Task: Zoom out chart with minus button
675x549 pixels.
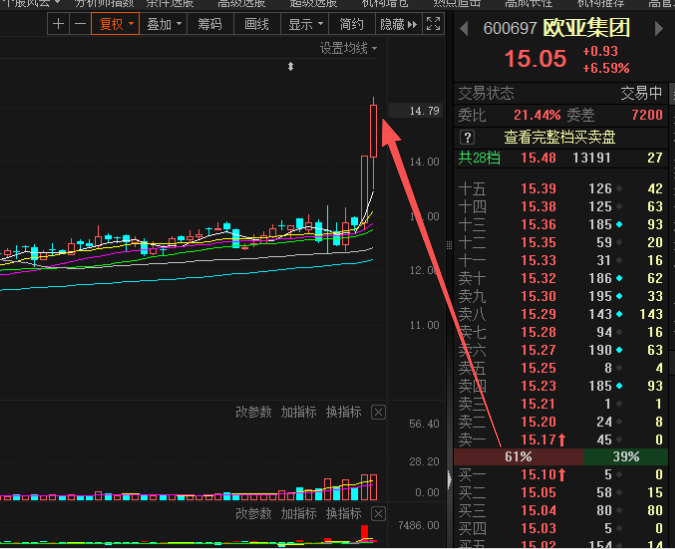Action: (x=80, y=24)
